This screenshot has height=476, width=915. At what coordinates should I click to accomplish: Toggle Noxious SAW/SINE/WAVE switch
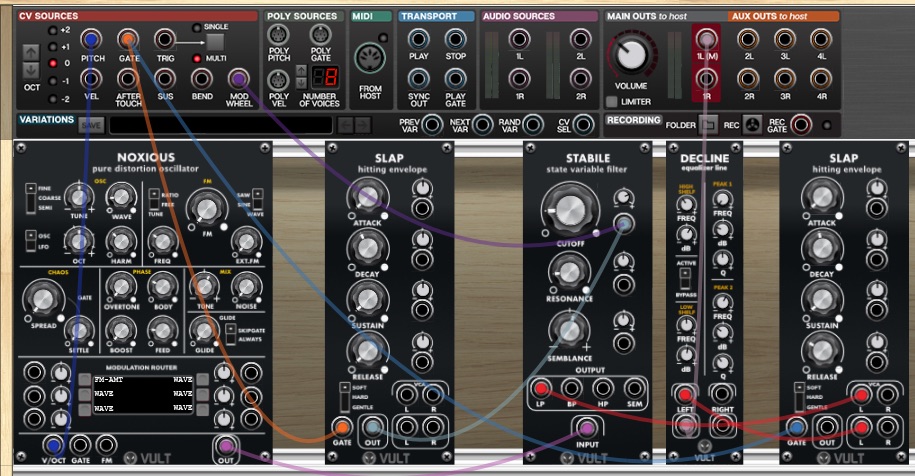click(x=257, y=199)
